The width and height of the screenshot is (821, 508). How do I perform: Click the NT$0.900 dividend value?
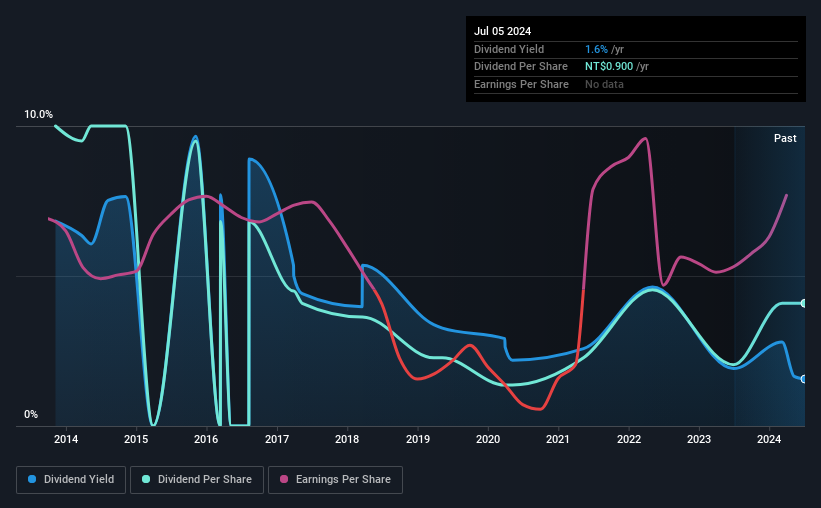tap(609, 67)
